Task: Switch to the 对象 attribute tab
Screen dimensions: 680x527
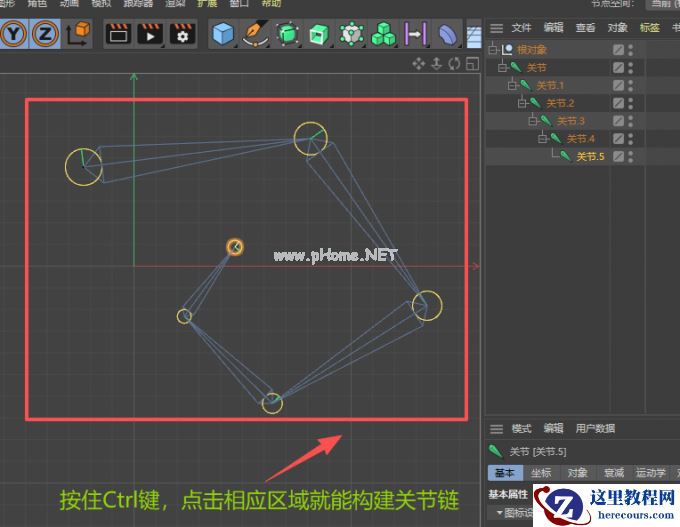Action: (578, 473)
